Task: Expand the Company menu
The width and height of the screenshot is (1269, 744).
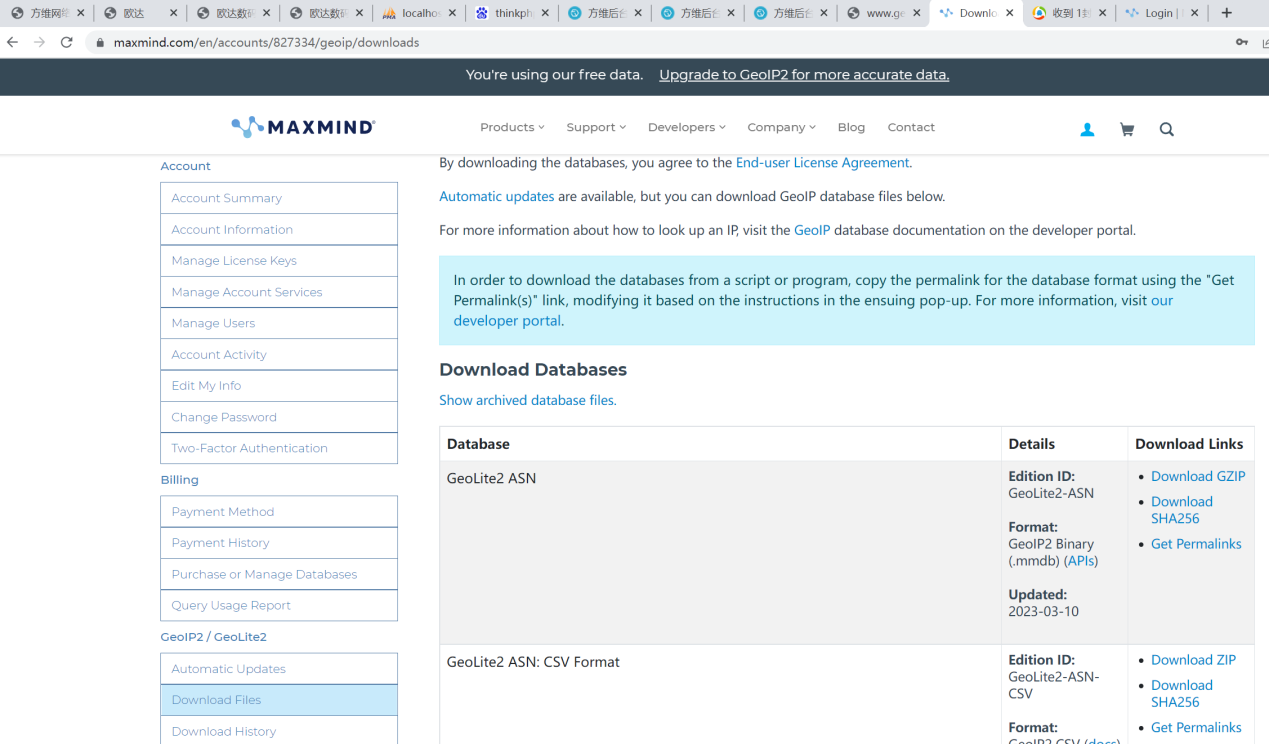Action: (781, 127)
